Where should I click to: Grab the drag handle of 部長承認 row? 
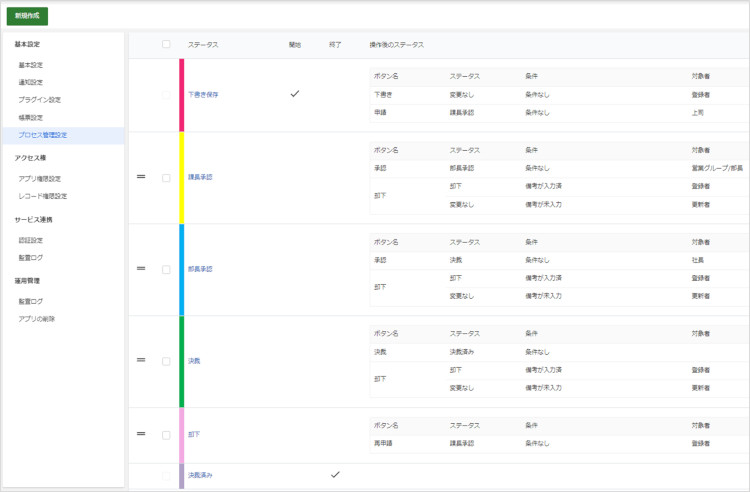tap(141, 268)
